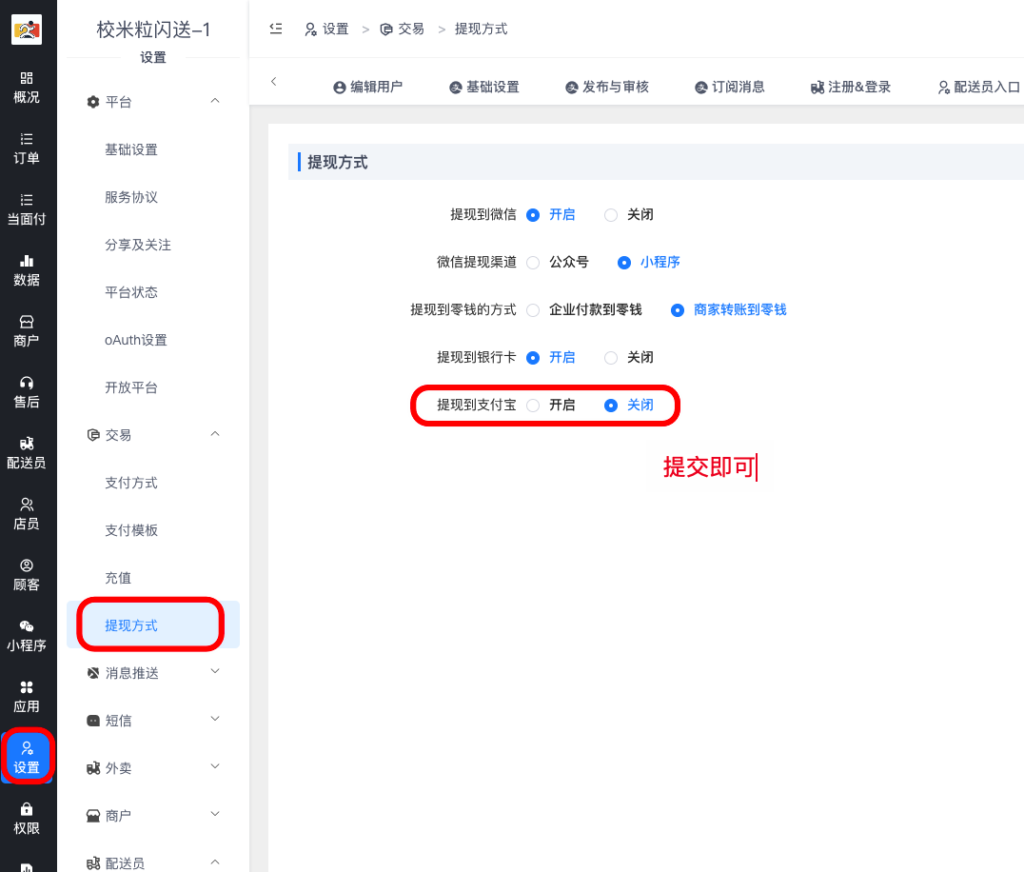The width and height of the screenshot is (1024, 872).
Task: Click the 配送员 courier icon in left rail
Action: (27, 444)
